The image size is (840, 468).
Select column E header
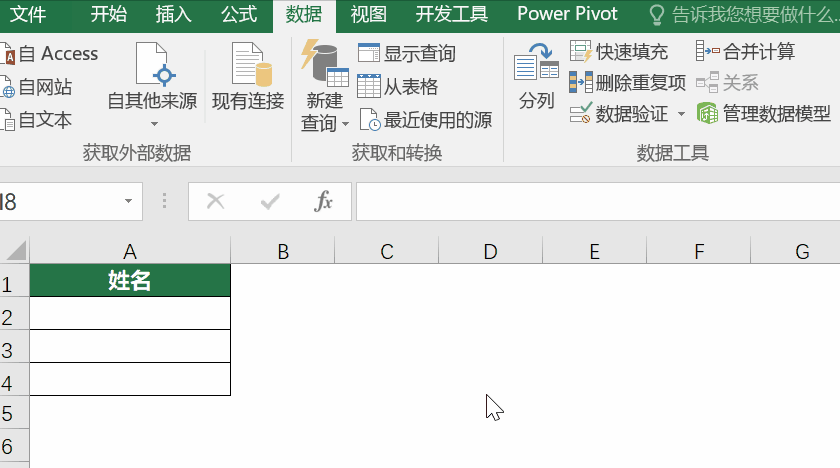pyautogui.click(x=594, y=251)
